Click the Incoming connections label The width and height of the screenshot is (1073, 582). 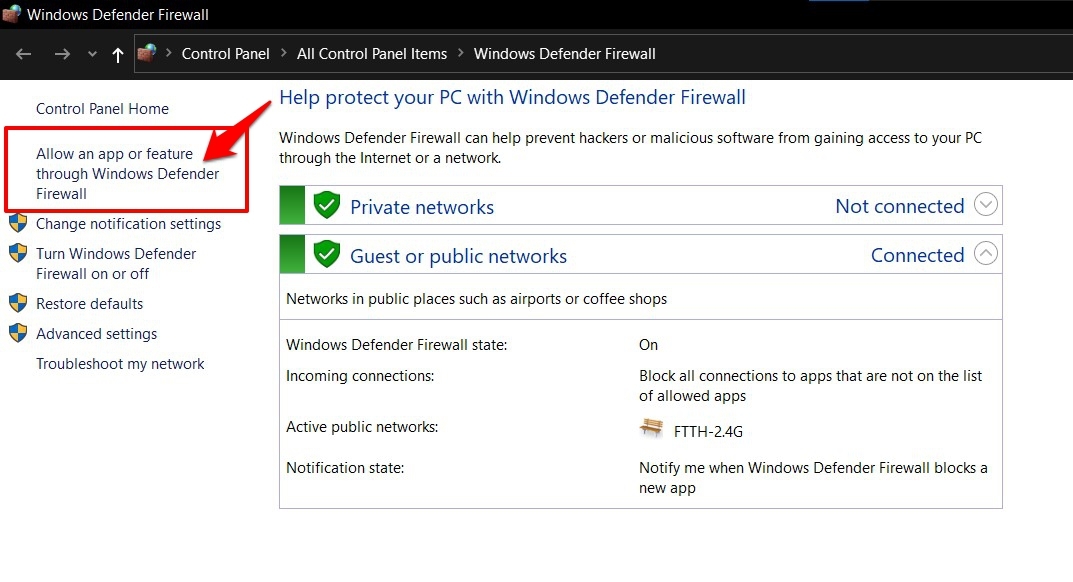coord(360,376)
